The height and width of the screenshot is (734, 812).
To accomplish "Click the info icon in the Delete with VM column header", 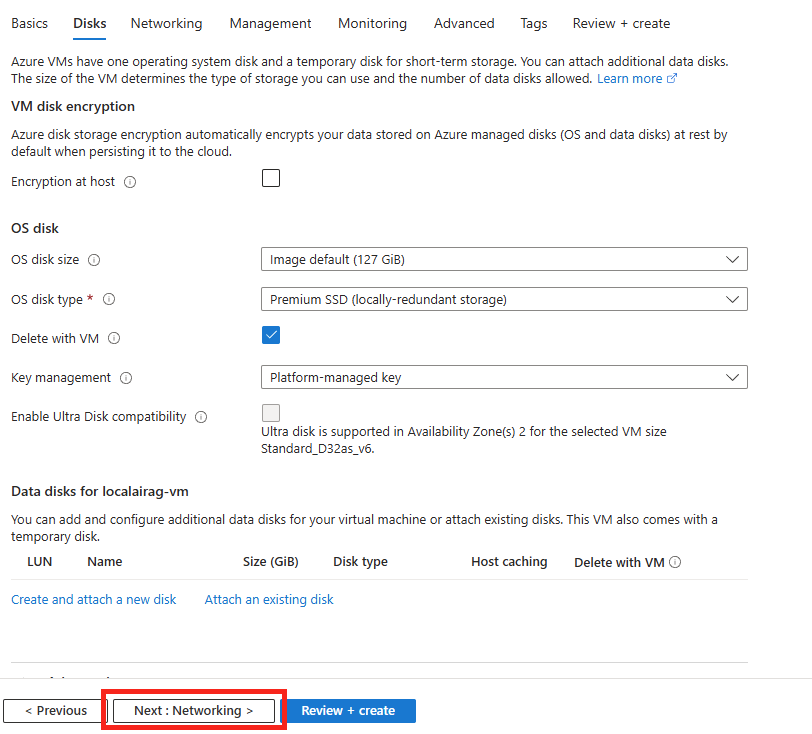I will point(675,563).
